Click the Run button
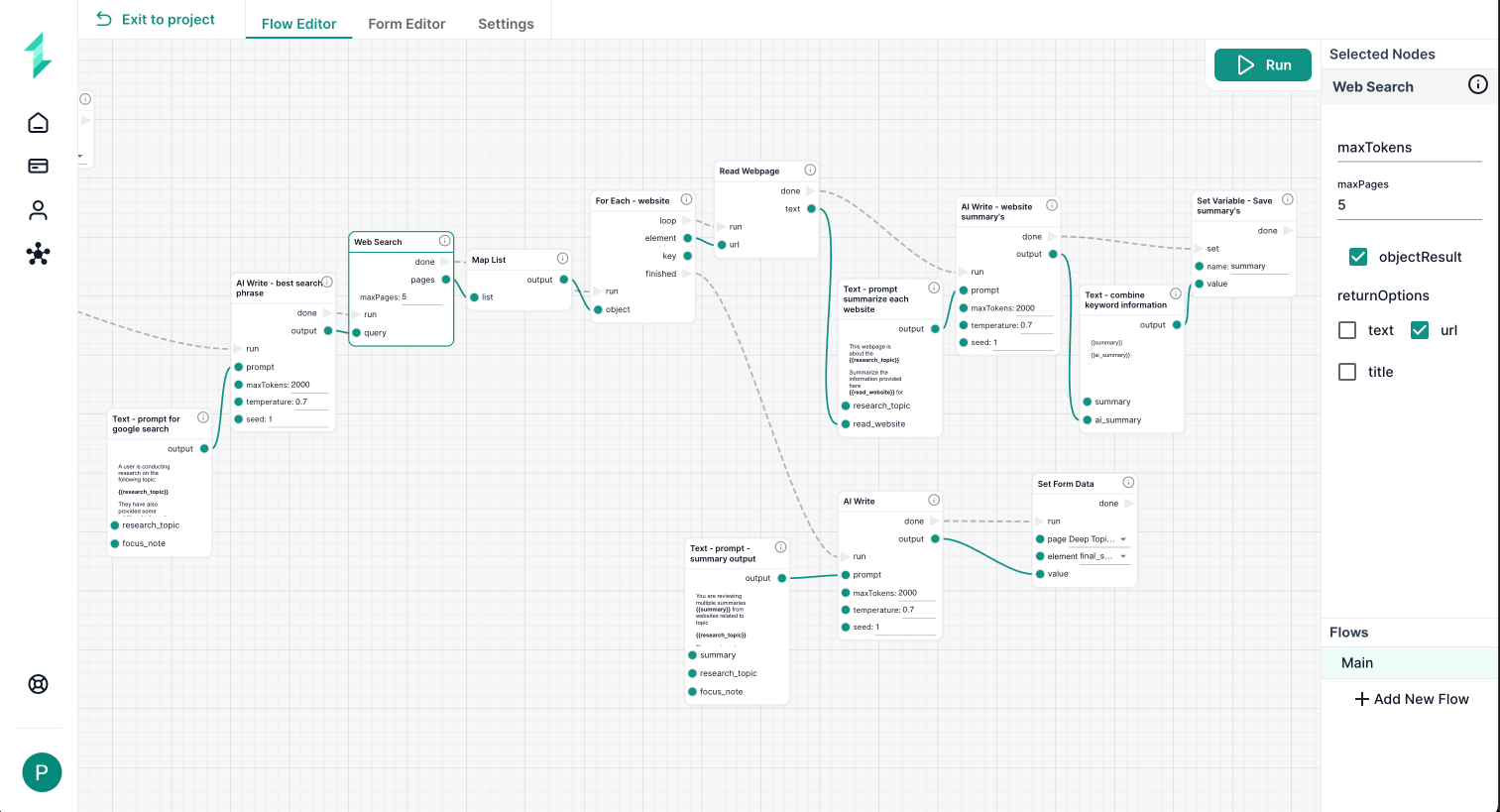This screenshot has height=812, width=1500. tap(1263, 65)
